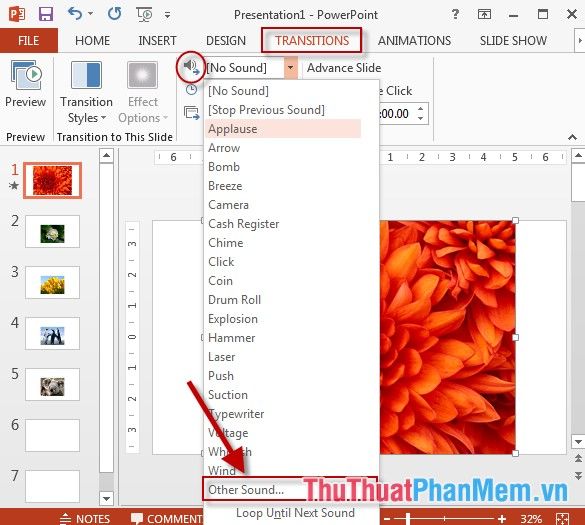585x525 pixels.
Task: Collapse the ribbon with chevron
Action: 572,137
